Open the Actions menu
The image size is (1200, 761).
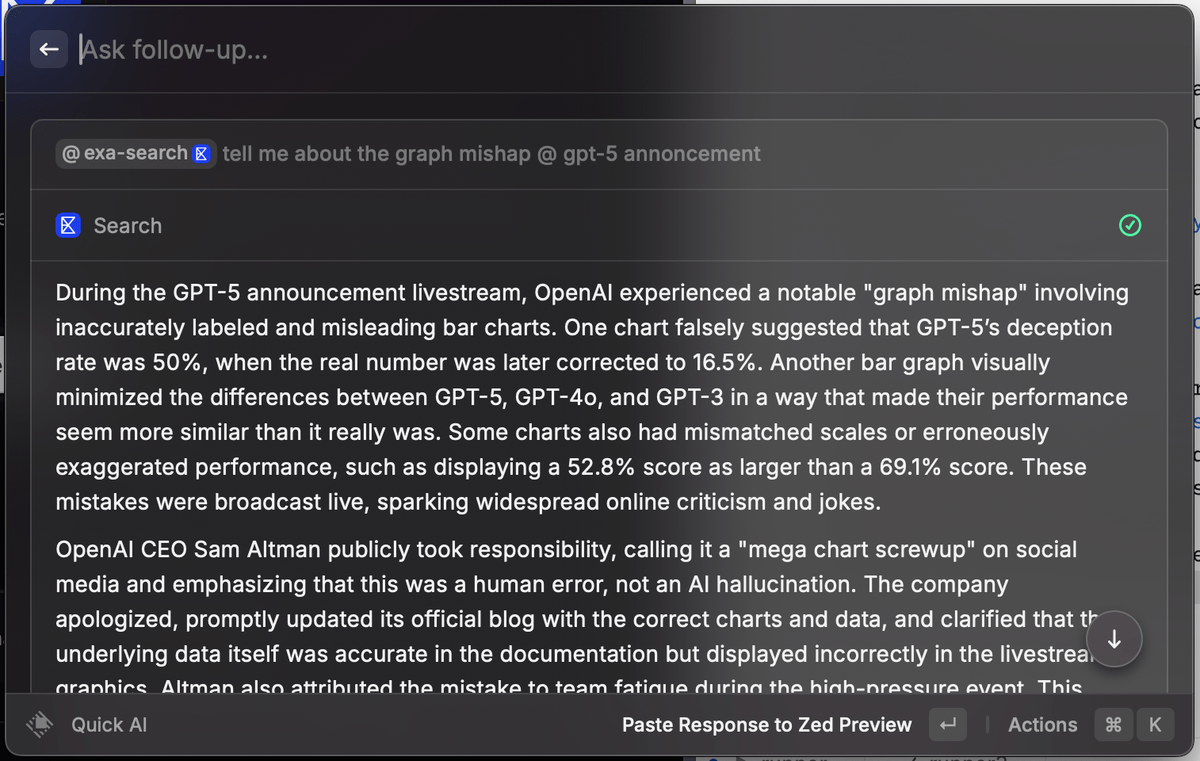(x=1042, y=724)
